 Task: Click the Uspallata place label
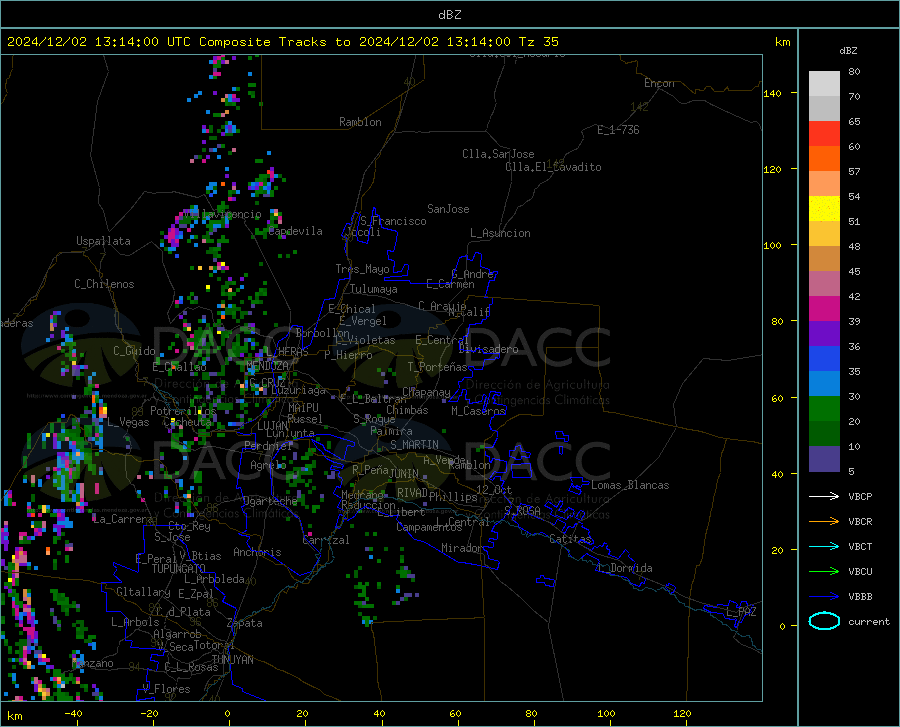pyautogui.click(x=103, y=241)
